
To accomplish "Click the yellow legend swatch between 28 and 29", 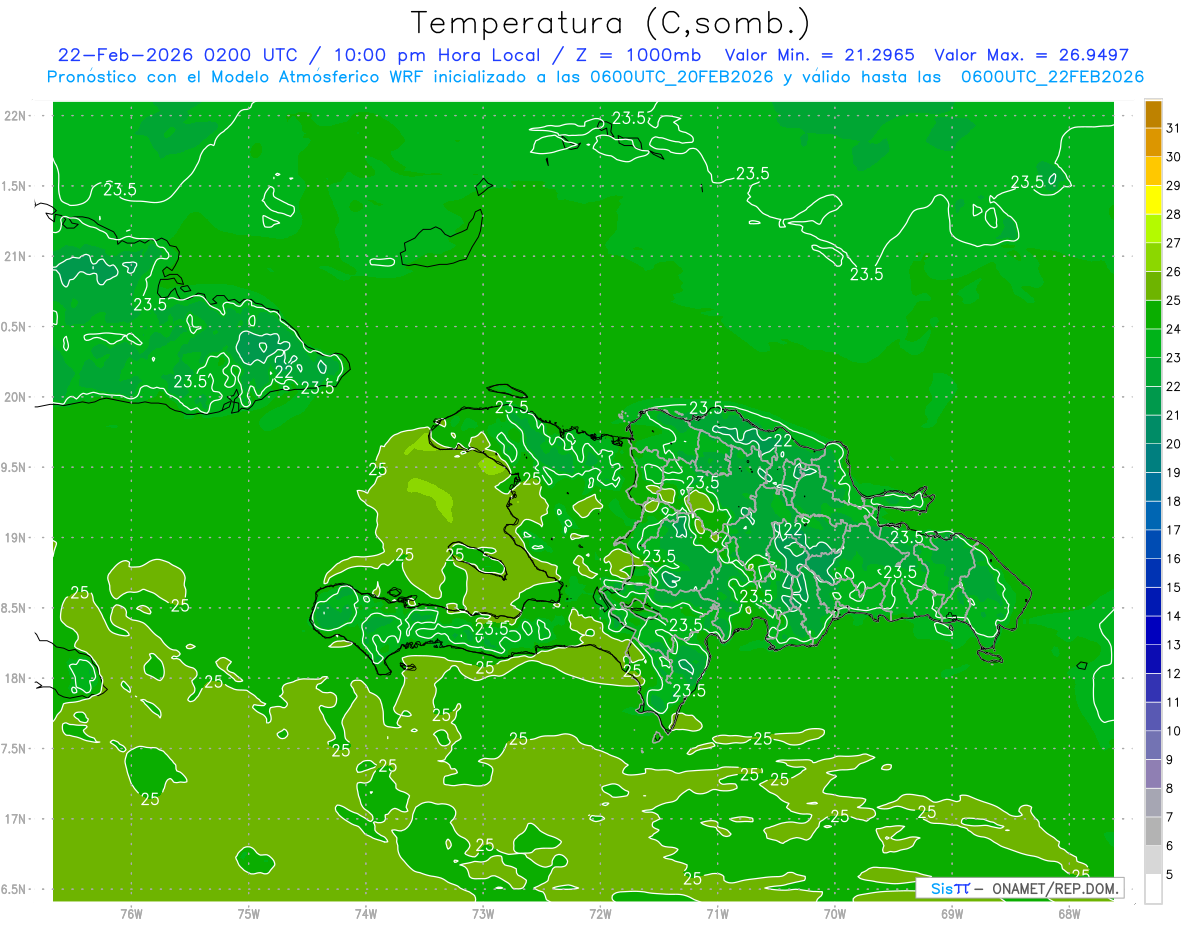I will [x=1153, y=200].
